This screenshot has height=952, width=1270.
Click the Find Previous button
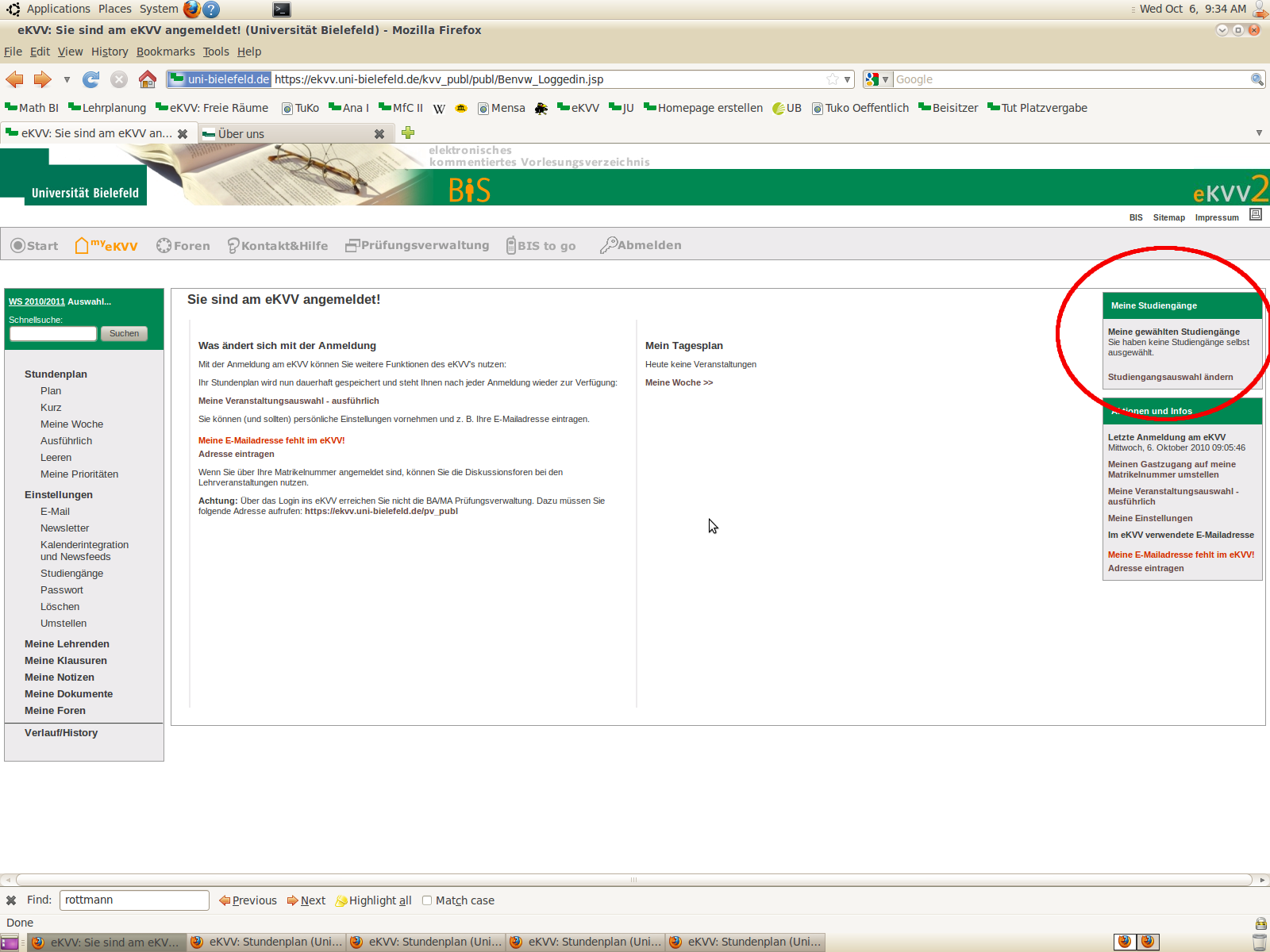[248, 900]
